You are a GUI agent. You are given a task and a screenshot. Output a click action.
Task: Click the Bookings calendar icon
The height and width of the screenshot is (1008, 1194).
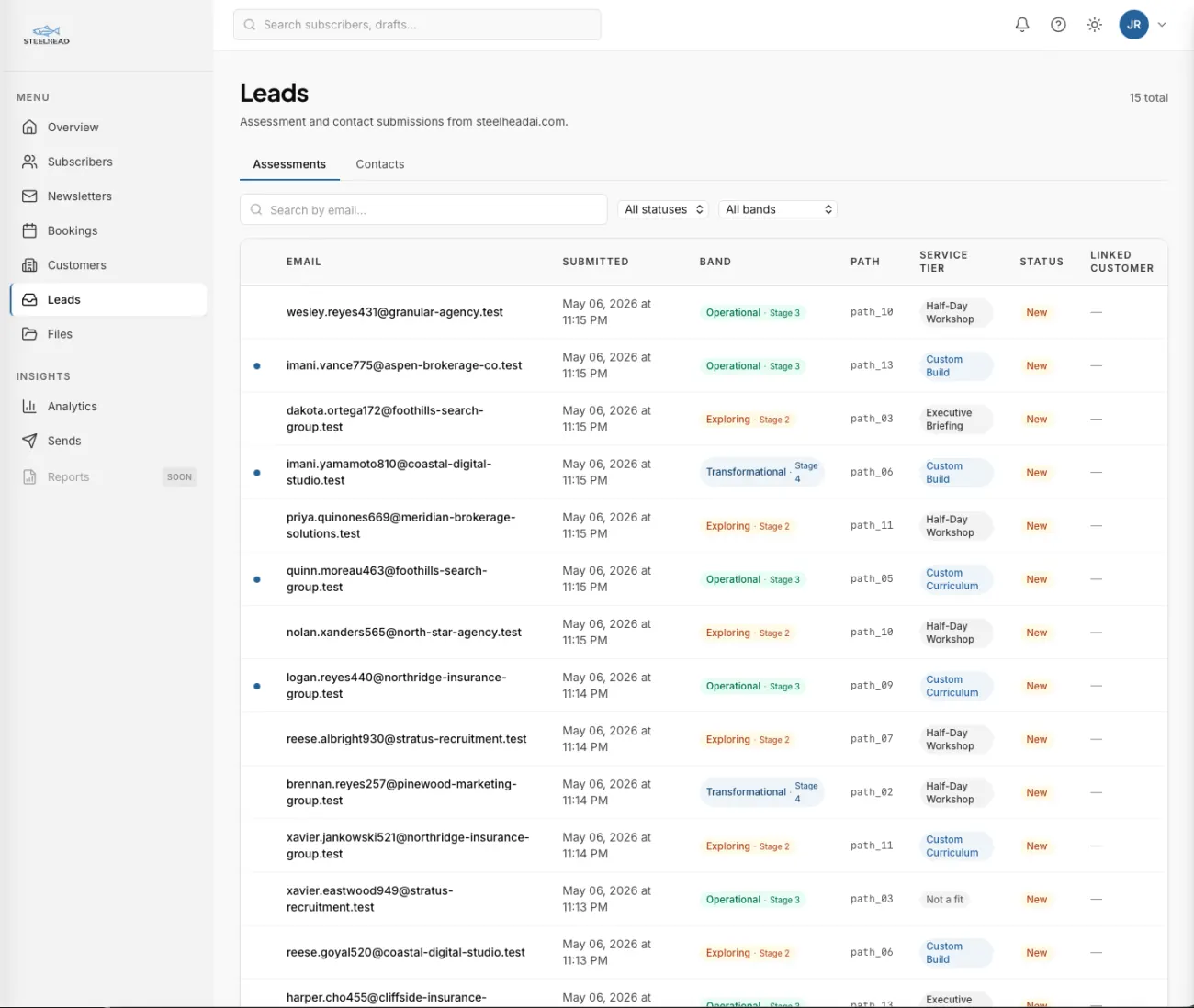(29, 230)
